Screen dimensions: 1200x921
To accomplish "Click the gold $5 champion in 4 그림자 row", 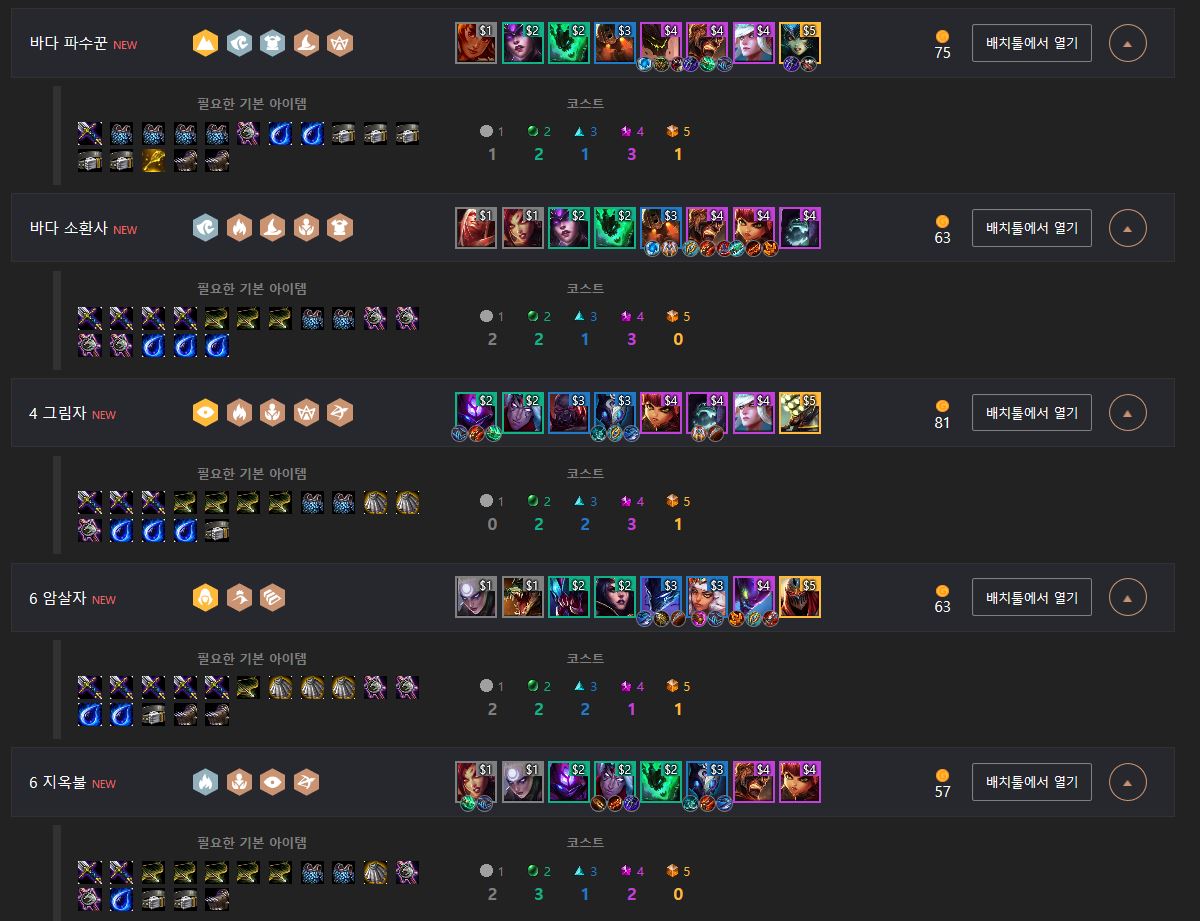I will (799, 413).
